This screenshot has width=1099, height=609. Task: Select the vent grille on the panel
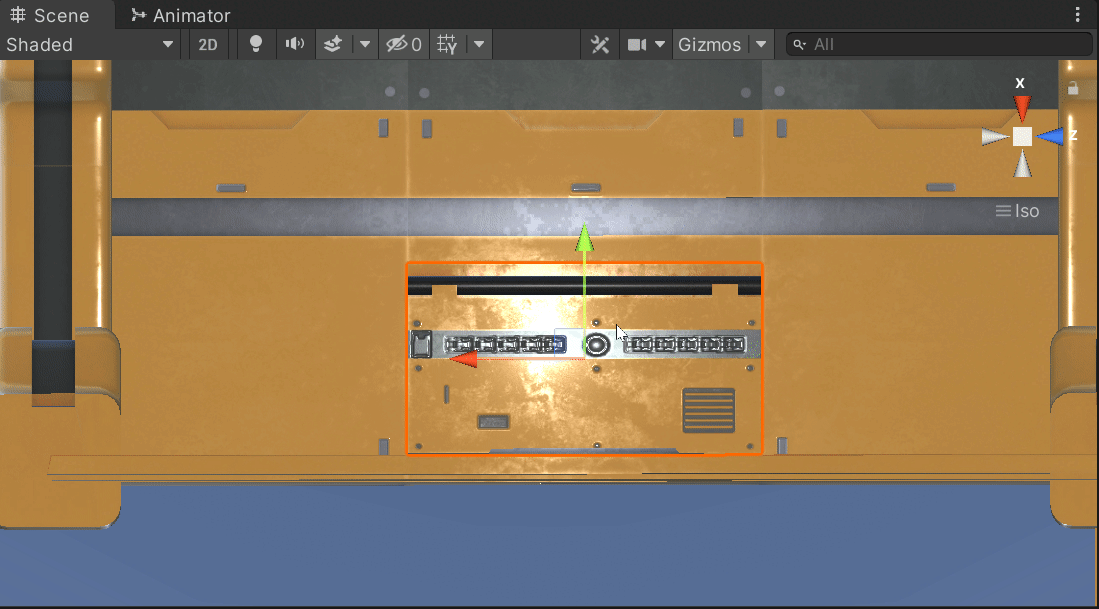pos(709,410)
